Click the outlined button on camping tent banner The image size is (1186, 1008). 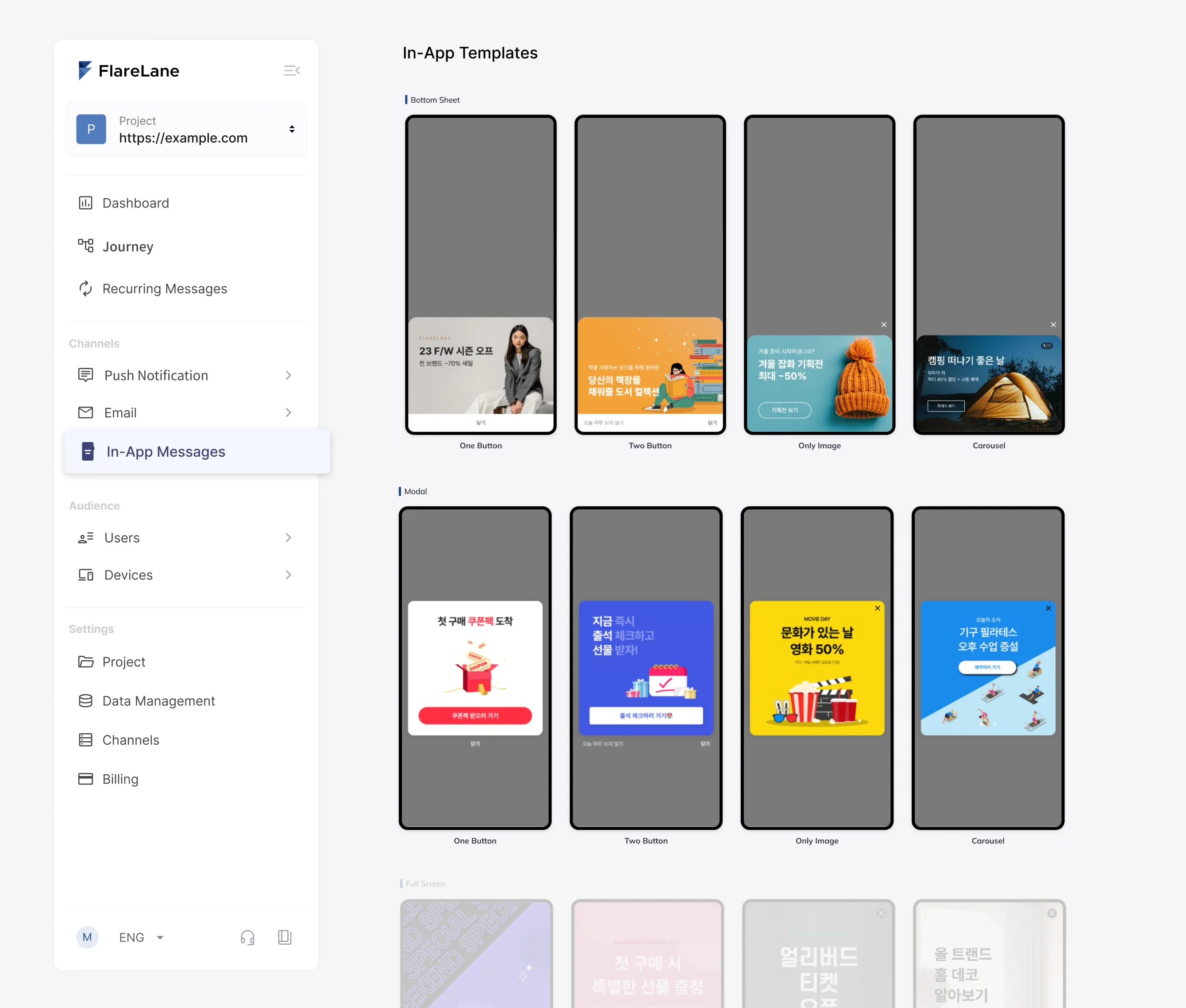point(946,406)
